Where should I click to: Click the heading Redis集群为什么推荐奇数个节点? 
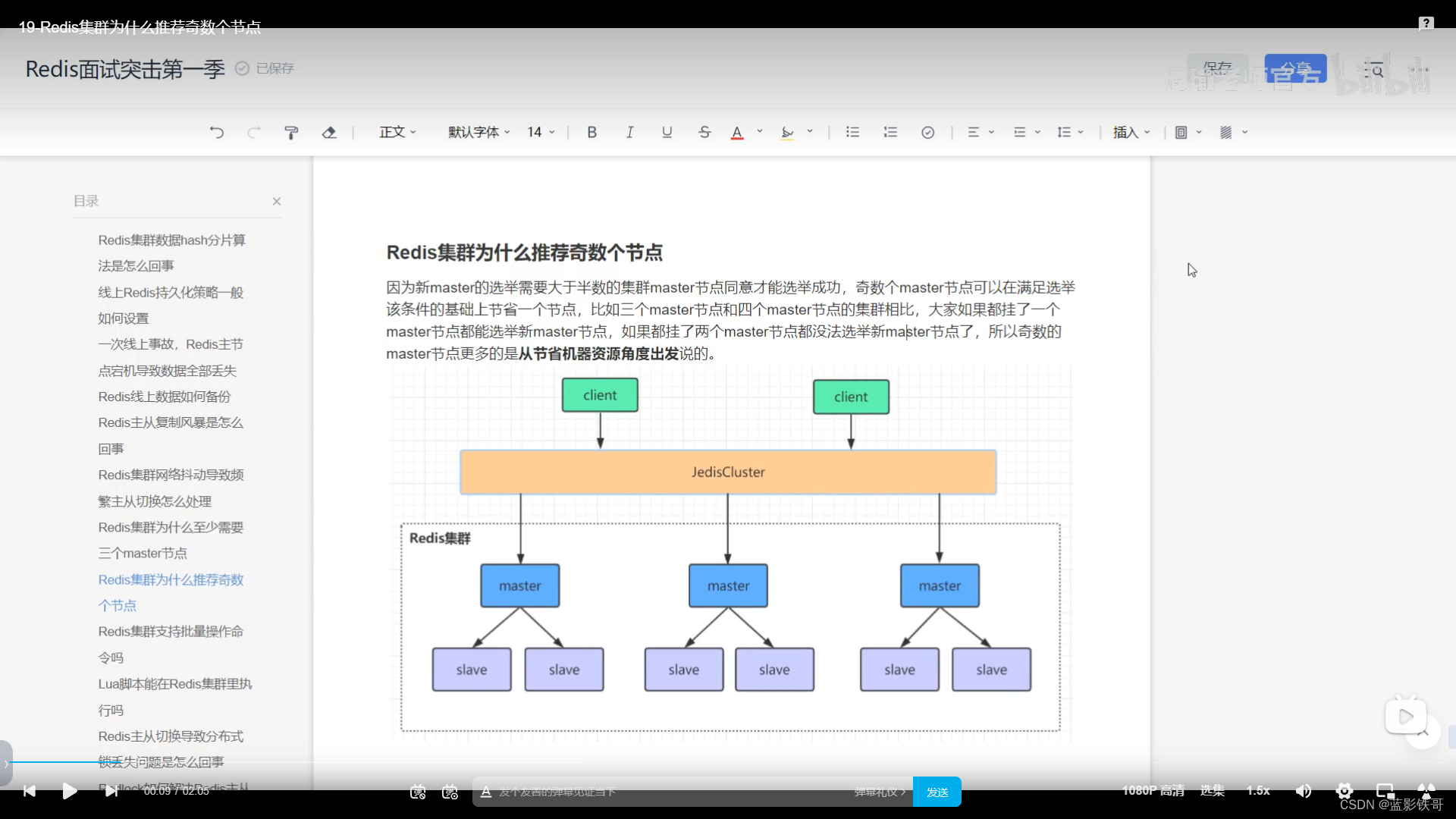[525, 253]
